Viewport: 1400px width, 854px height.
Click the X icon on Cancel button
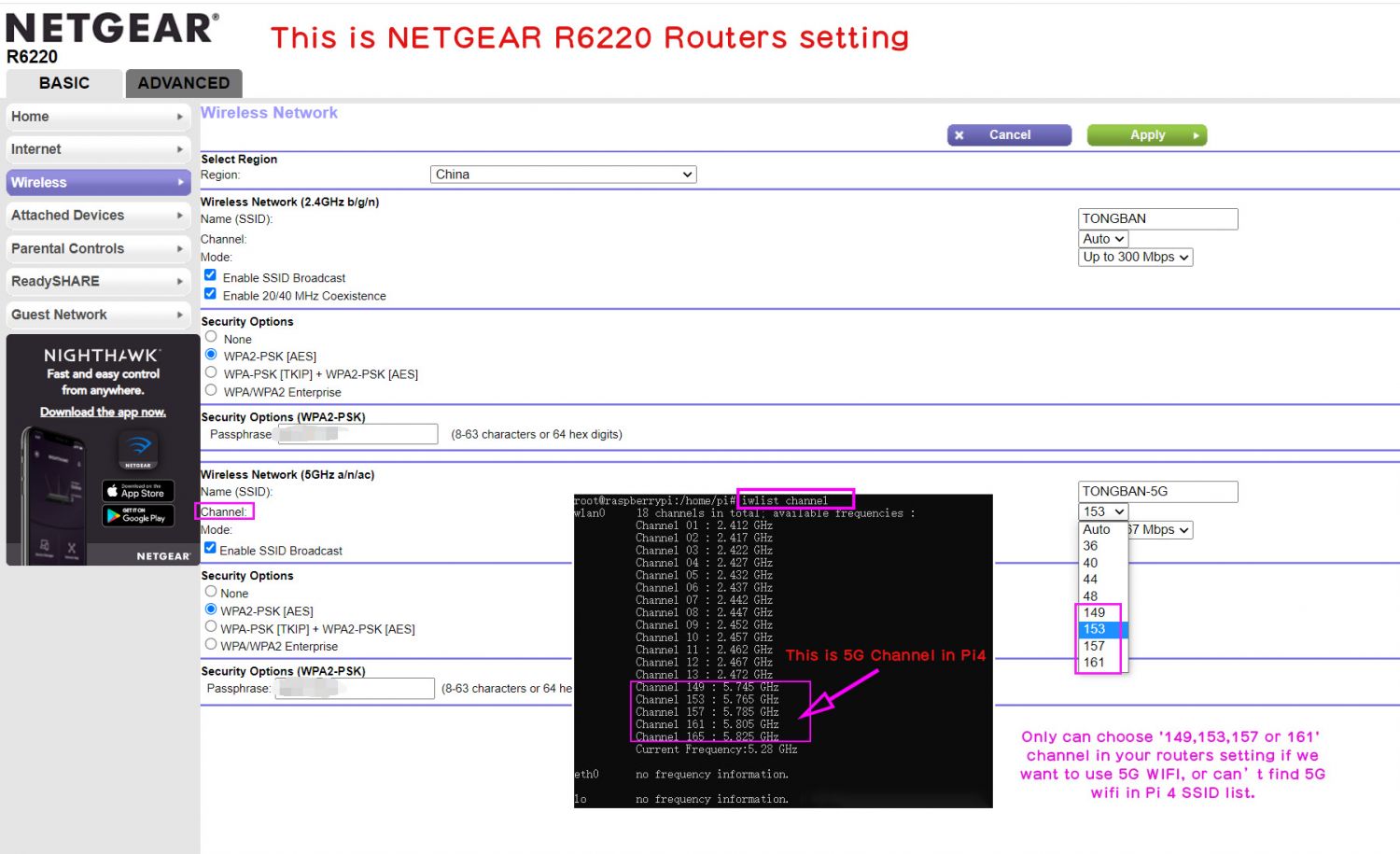tap(959, 135)
